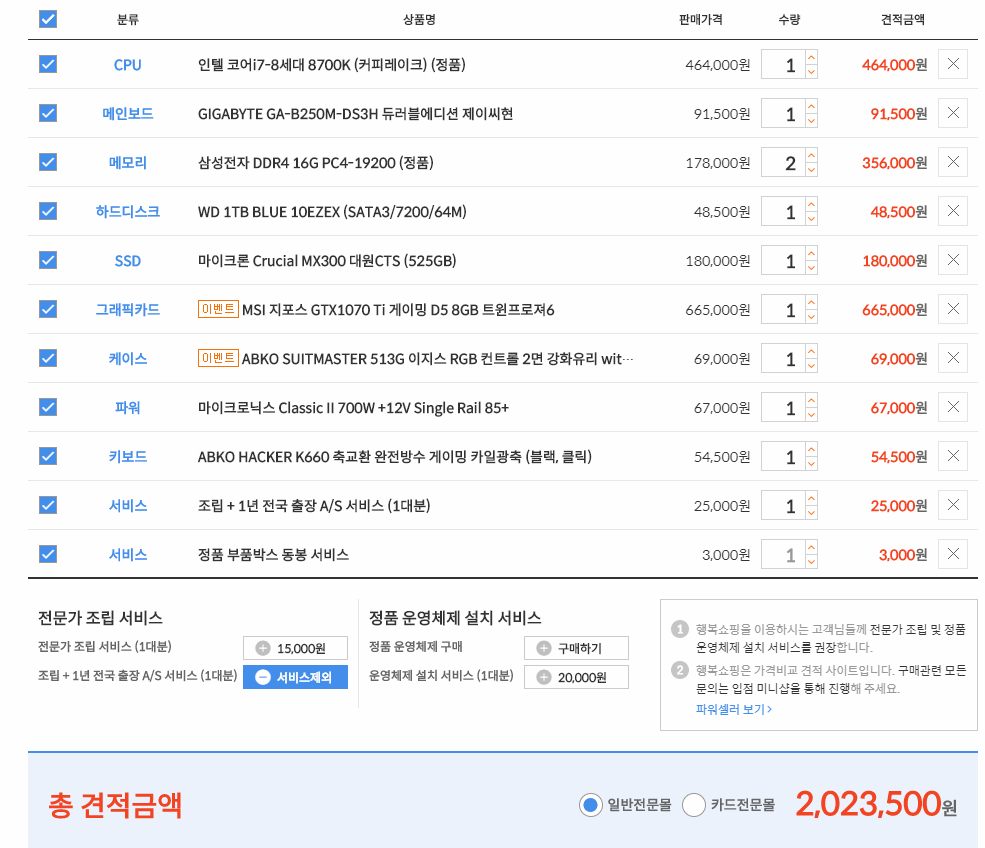Uncheck the 메인보드 row checkbox
The image size is (985, 848).
click(x=48, y=113)
